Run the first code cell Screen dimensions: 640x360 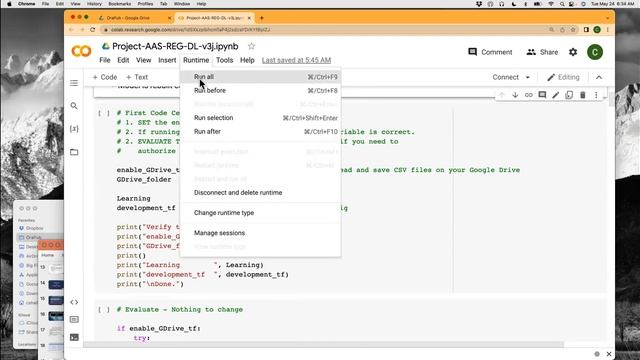pos(104,113)
